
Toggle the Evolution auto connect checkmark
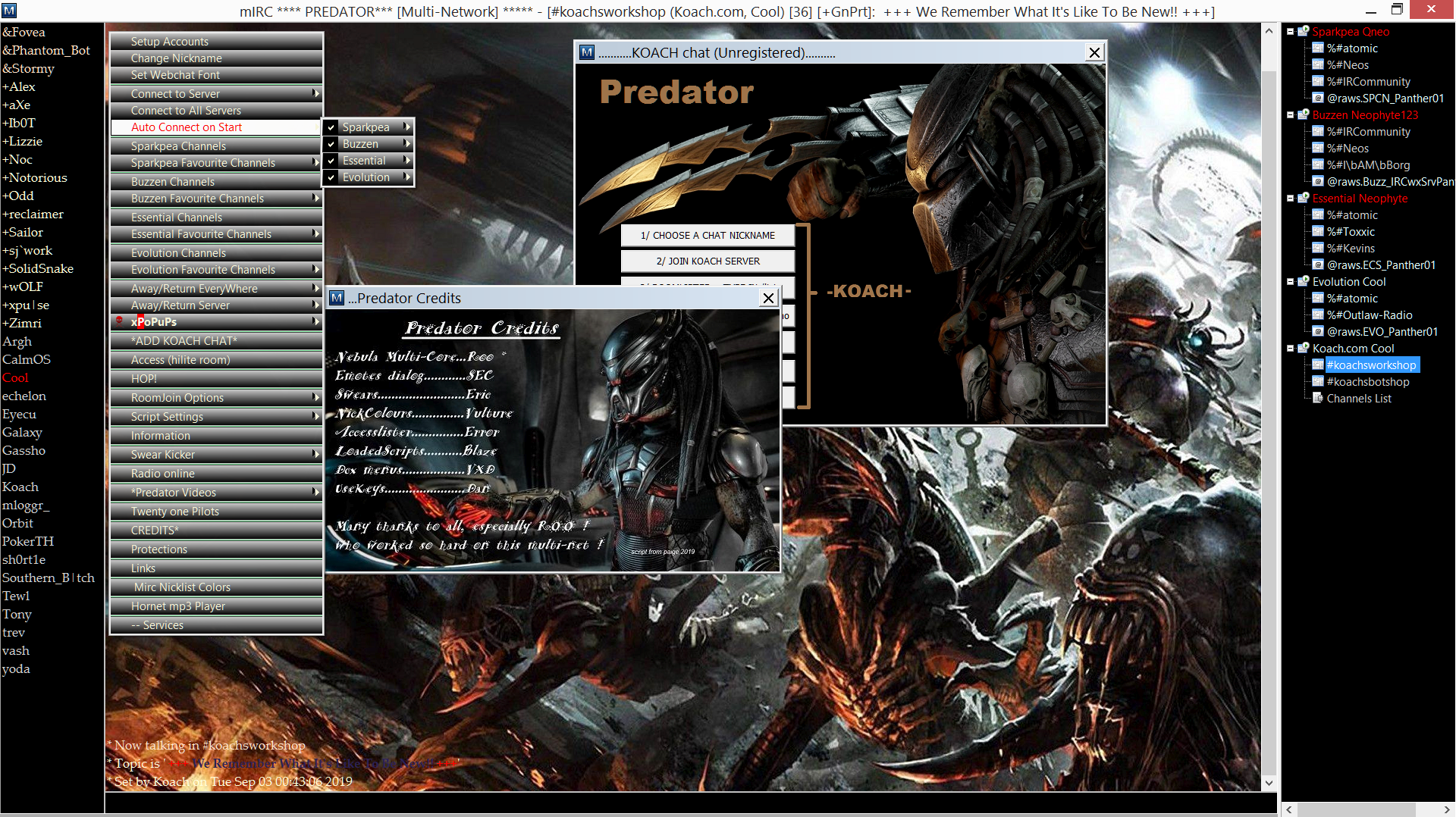[x=331, y=177]
